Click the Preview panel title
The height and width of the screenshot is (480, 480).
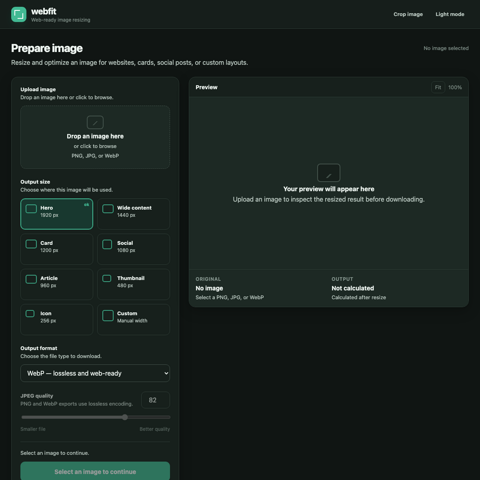206,87
